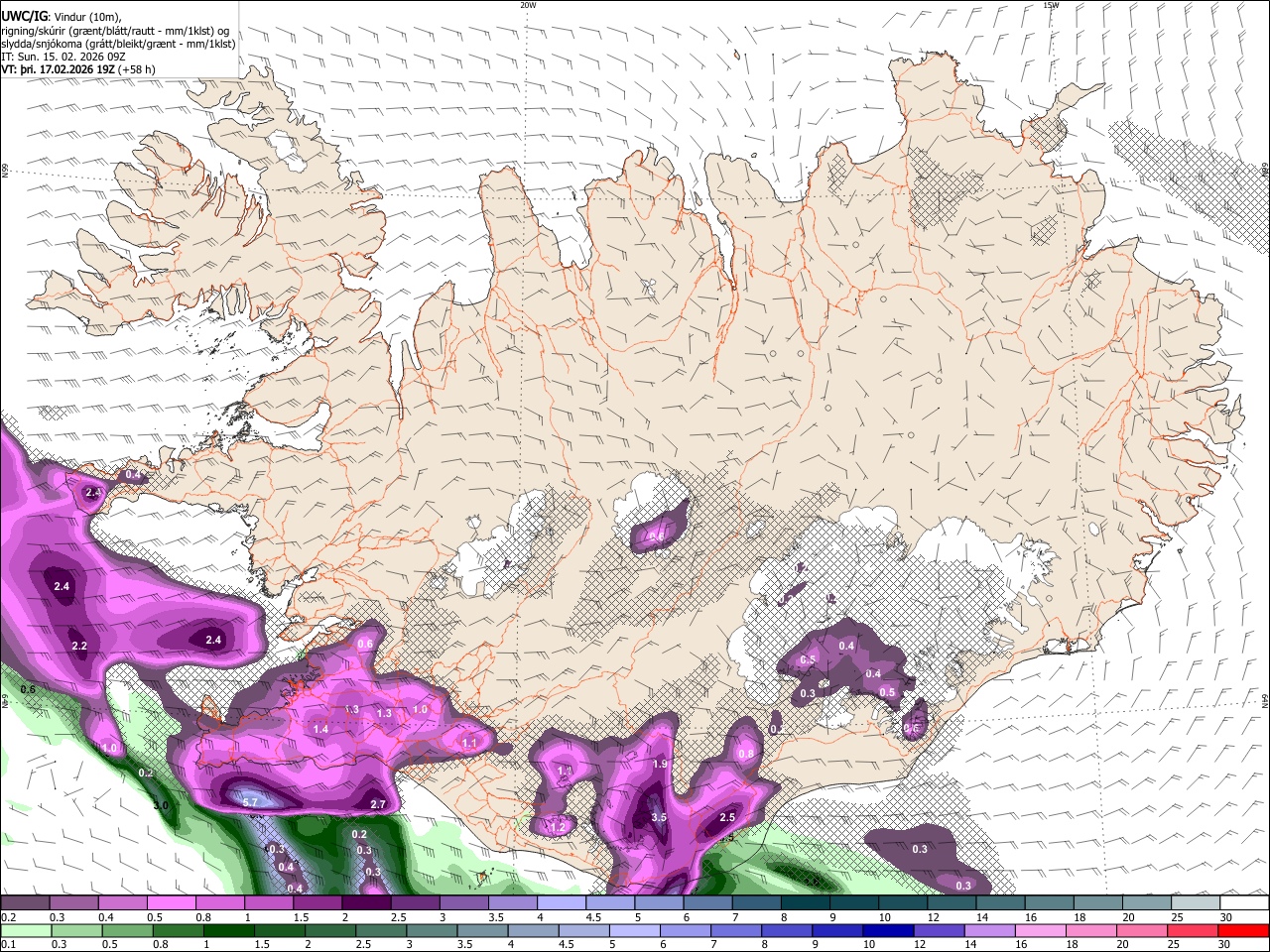Pick the bright pink 0.5 snow scale swatch
This screenshot has height=952, width=1270.
point(171,903)
